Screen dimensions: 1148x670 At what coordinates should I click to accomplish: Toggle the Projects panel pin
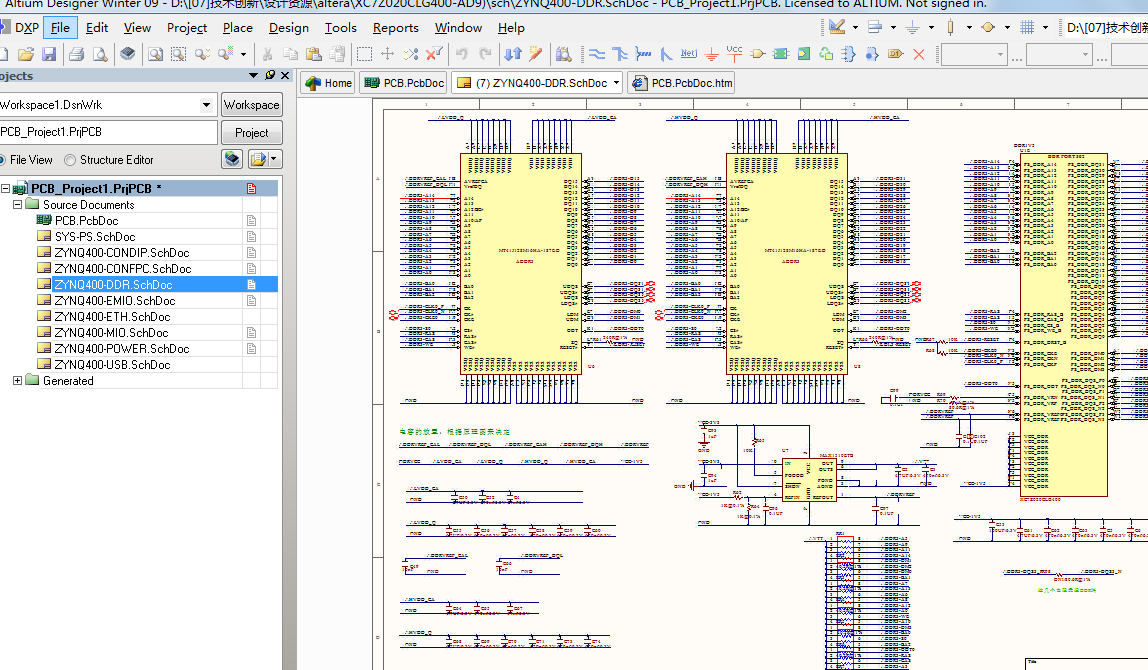tap(270, 75)
